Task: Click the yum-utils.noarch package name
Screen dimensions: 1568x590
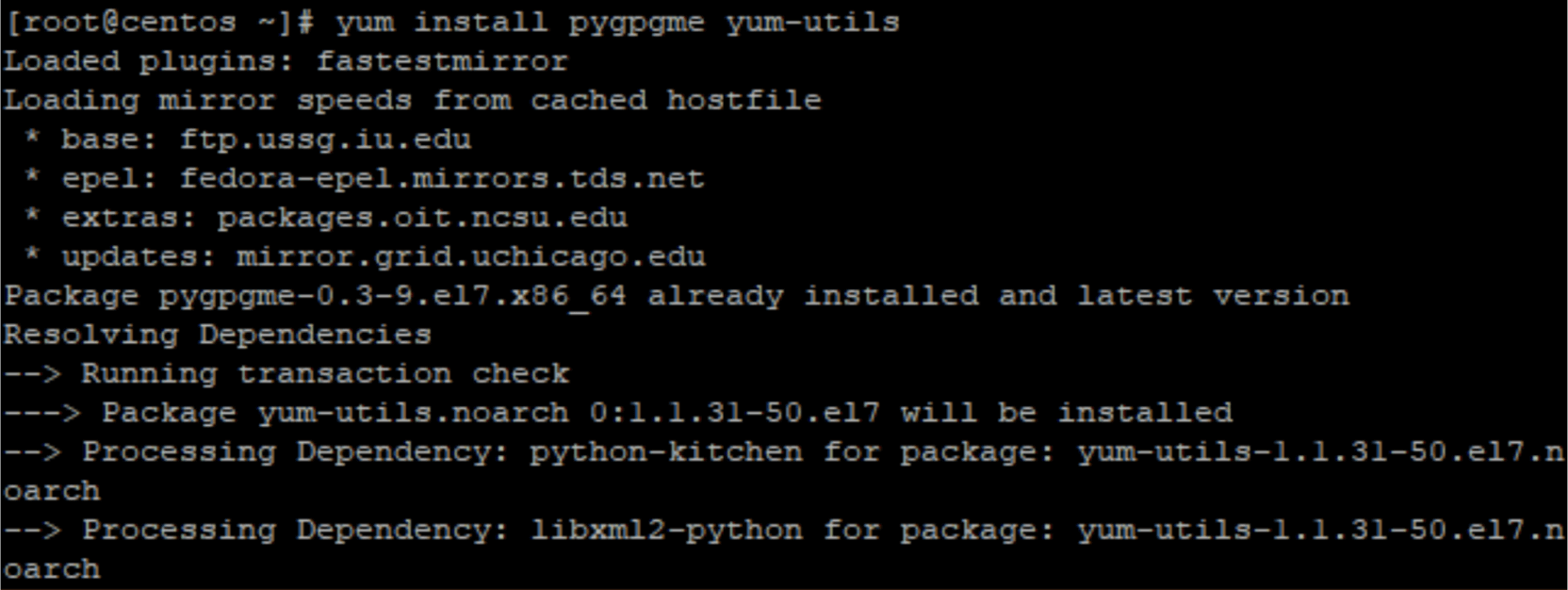Action: point(413,413)
